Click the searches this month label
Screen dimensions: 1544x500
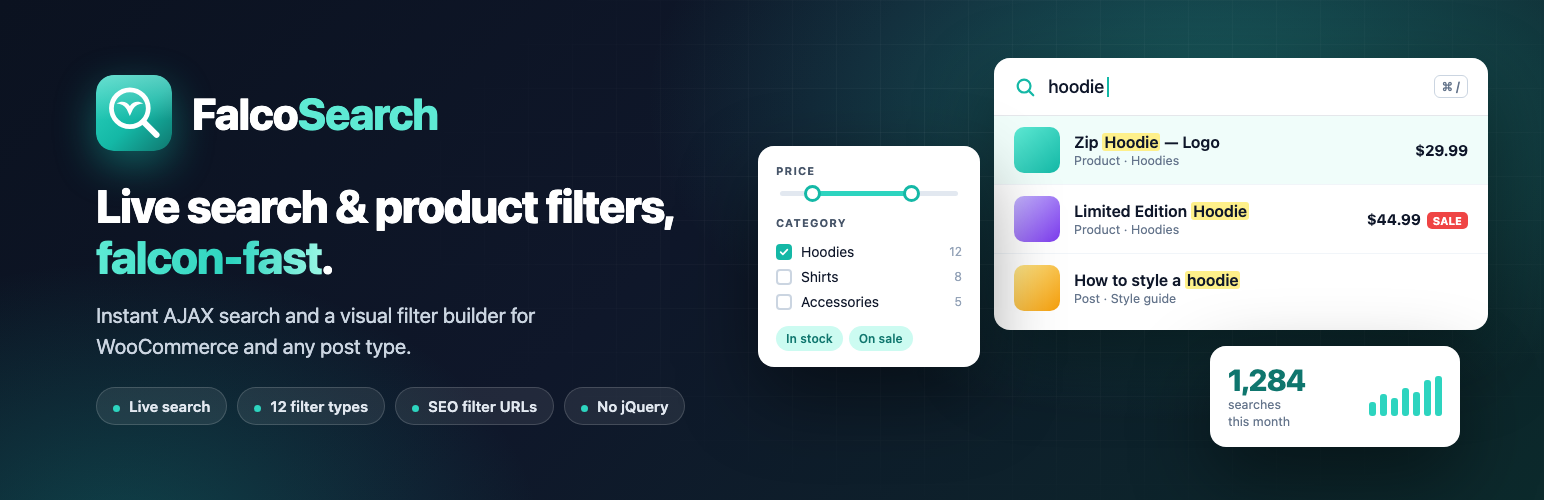(x=1259, y=414)
